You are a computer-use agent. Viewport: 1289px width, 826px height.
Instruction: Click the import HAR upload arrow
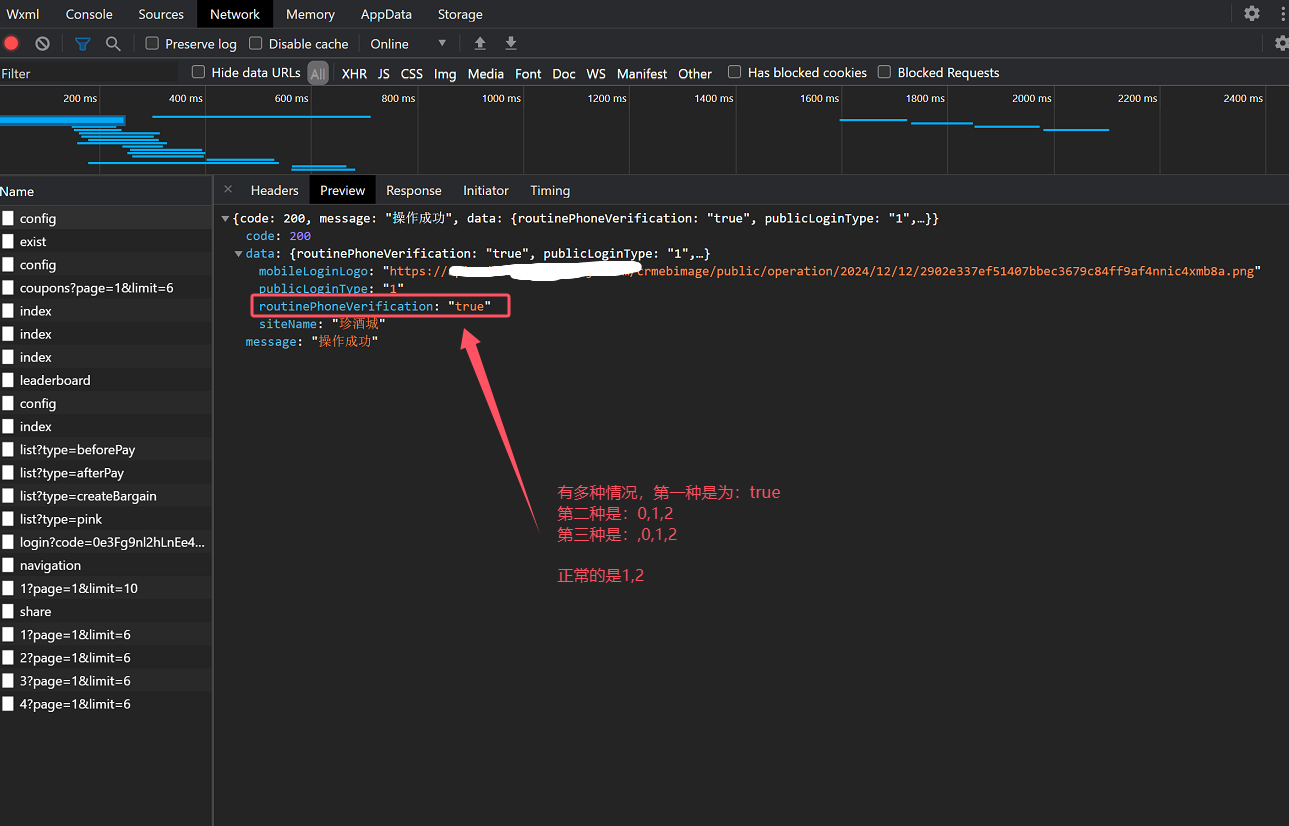click(x=480, y=43)
